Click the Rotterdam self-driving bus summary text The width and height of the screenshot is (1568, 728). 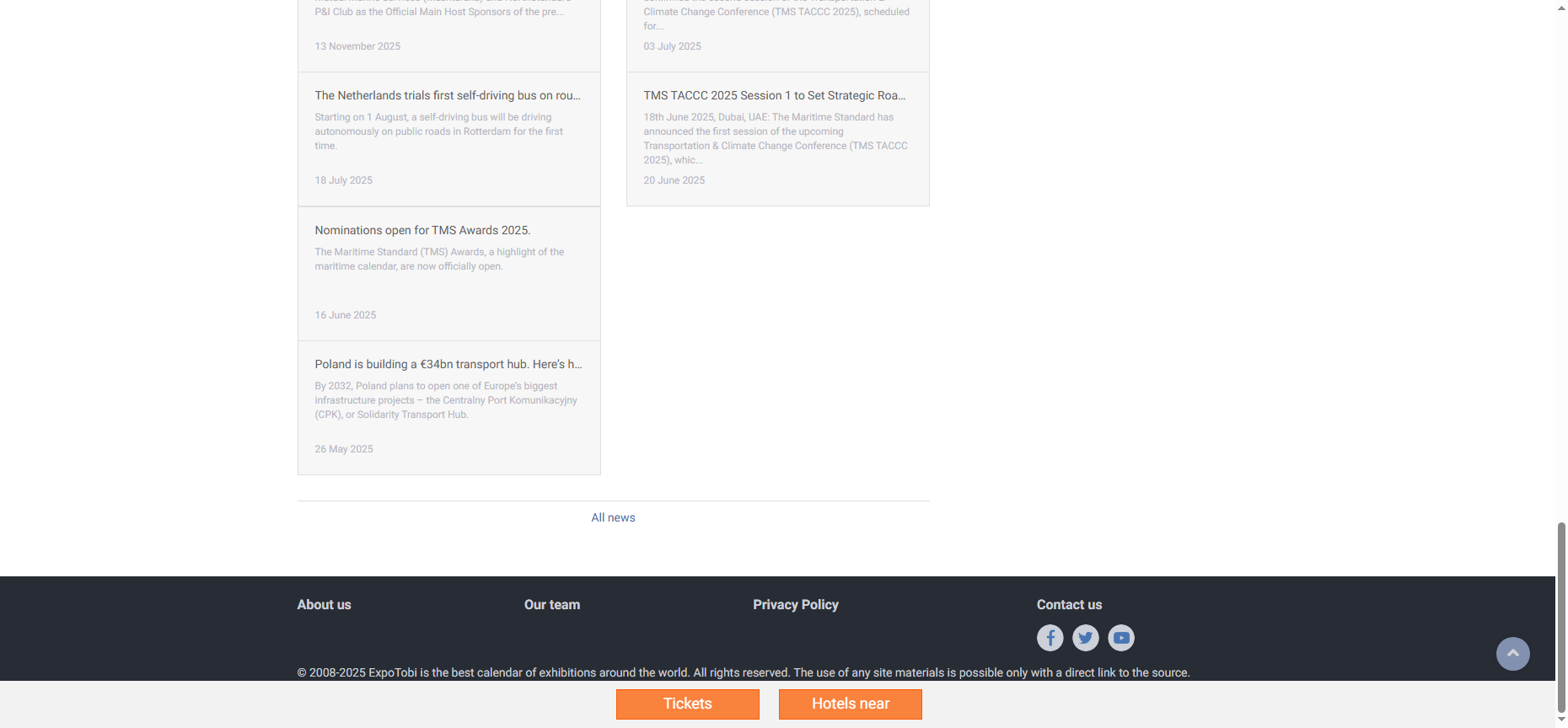438,131
